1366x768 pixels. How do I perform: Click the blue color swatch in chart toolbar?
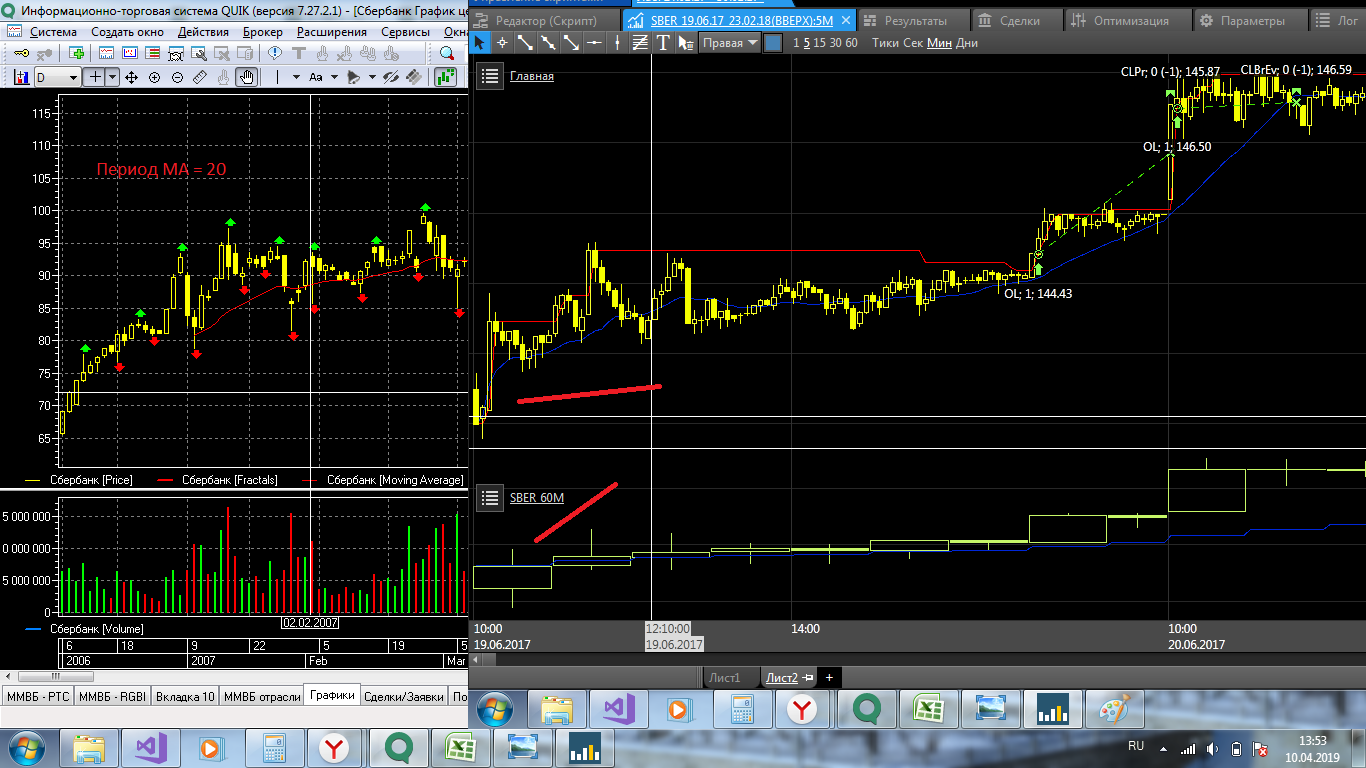click(x=773, y=43)
